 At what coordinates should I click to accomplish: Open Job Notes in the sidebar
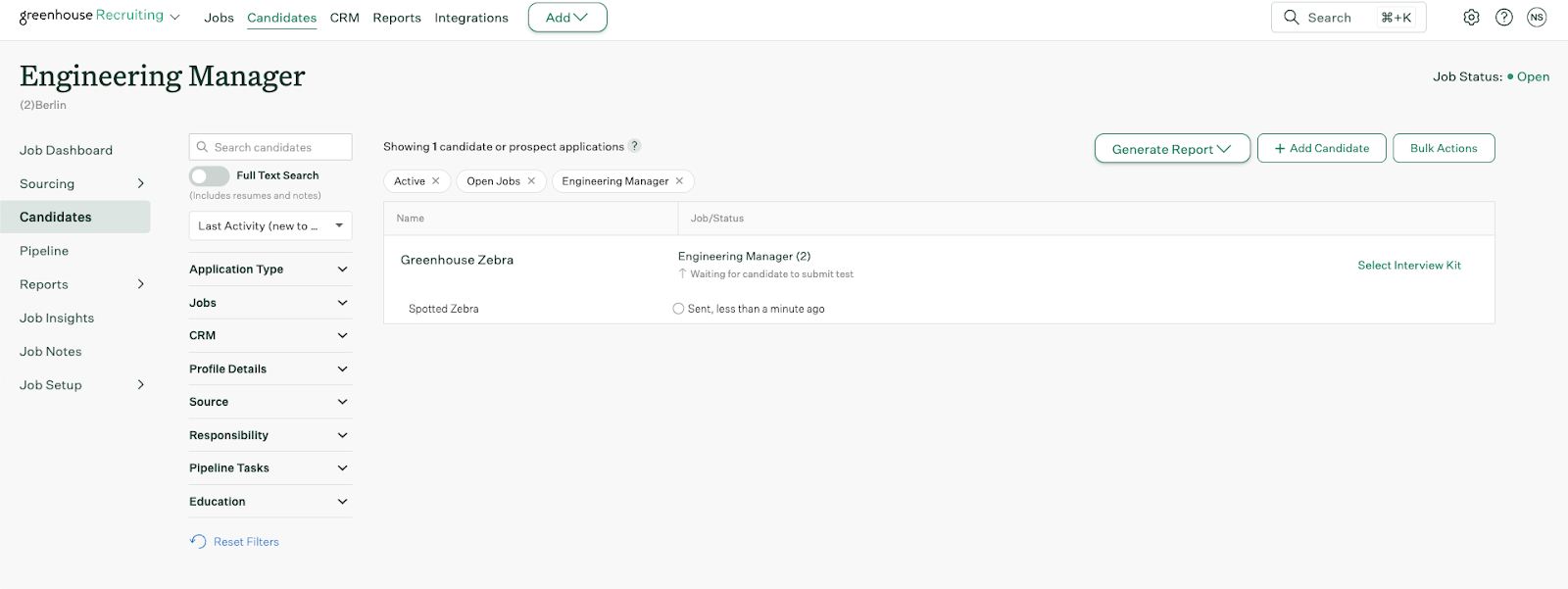coord(51,352)
